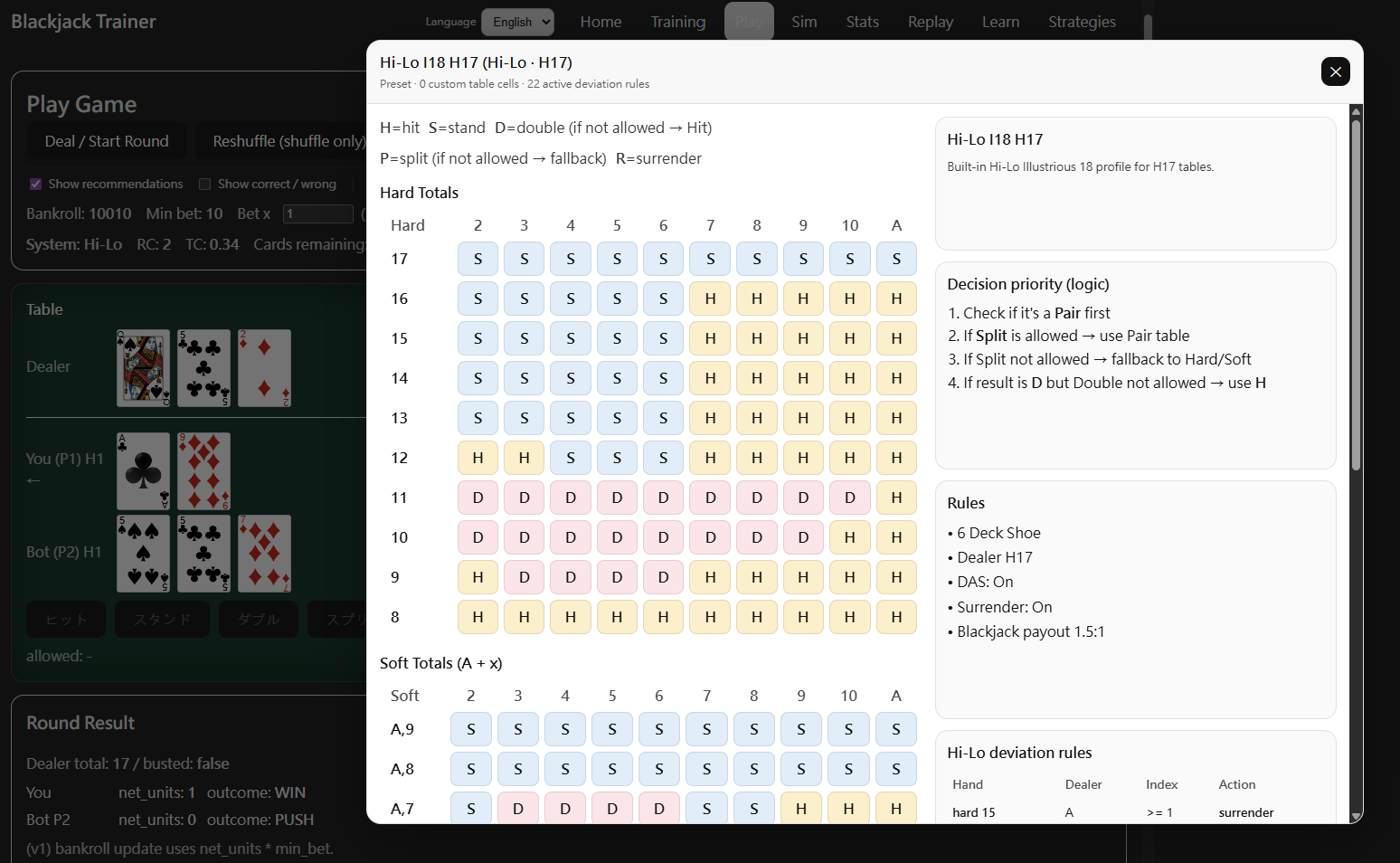Open the Language dropdown set to English
This screenshot has height=863, width=1400.
[x=517, y=22]
